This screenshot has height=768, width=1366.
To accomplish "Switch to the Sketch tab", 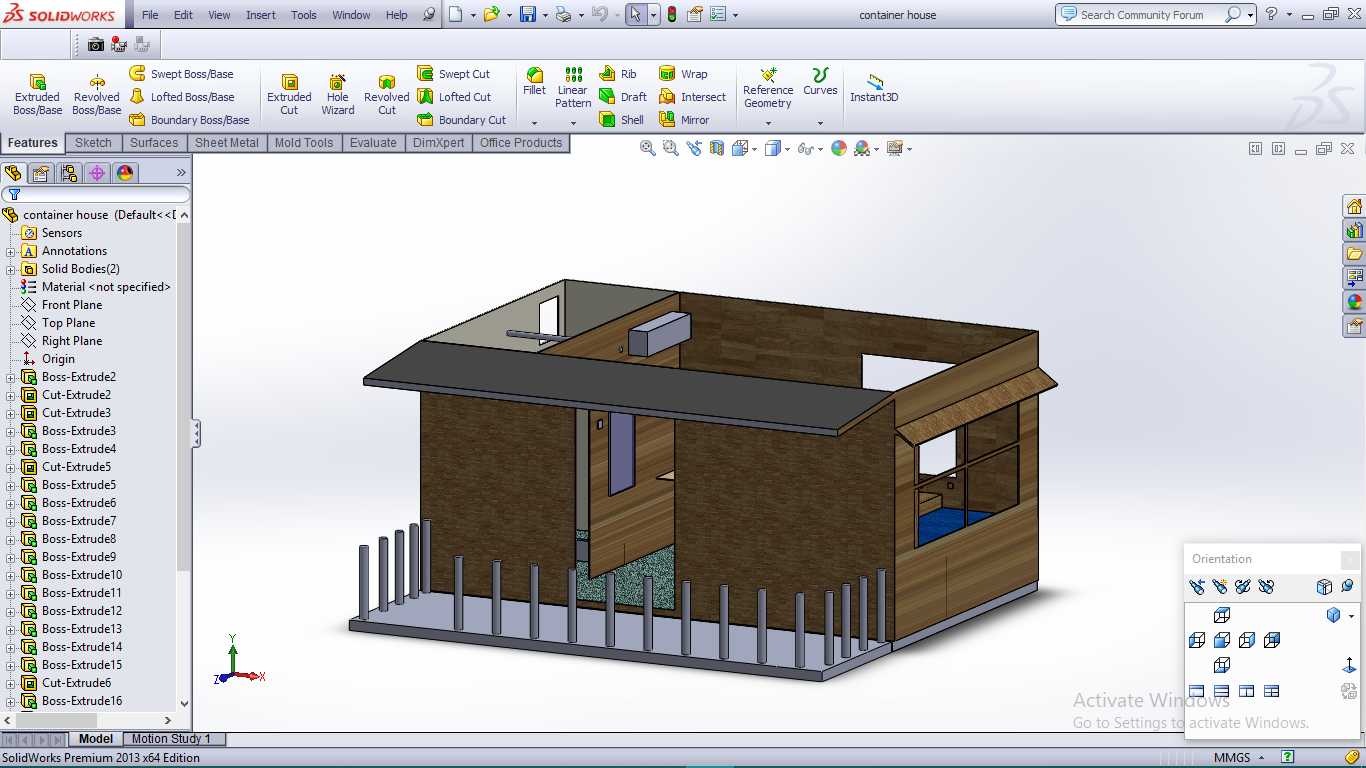I will coord(93,143).
